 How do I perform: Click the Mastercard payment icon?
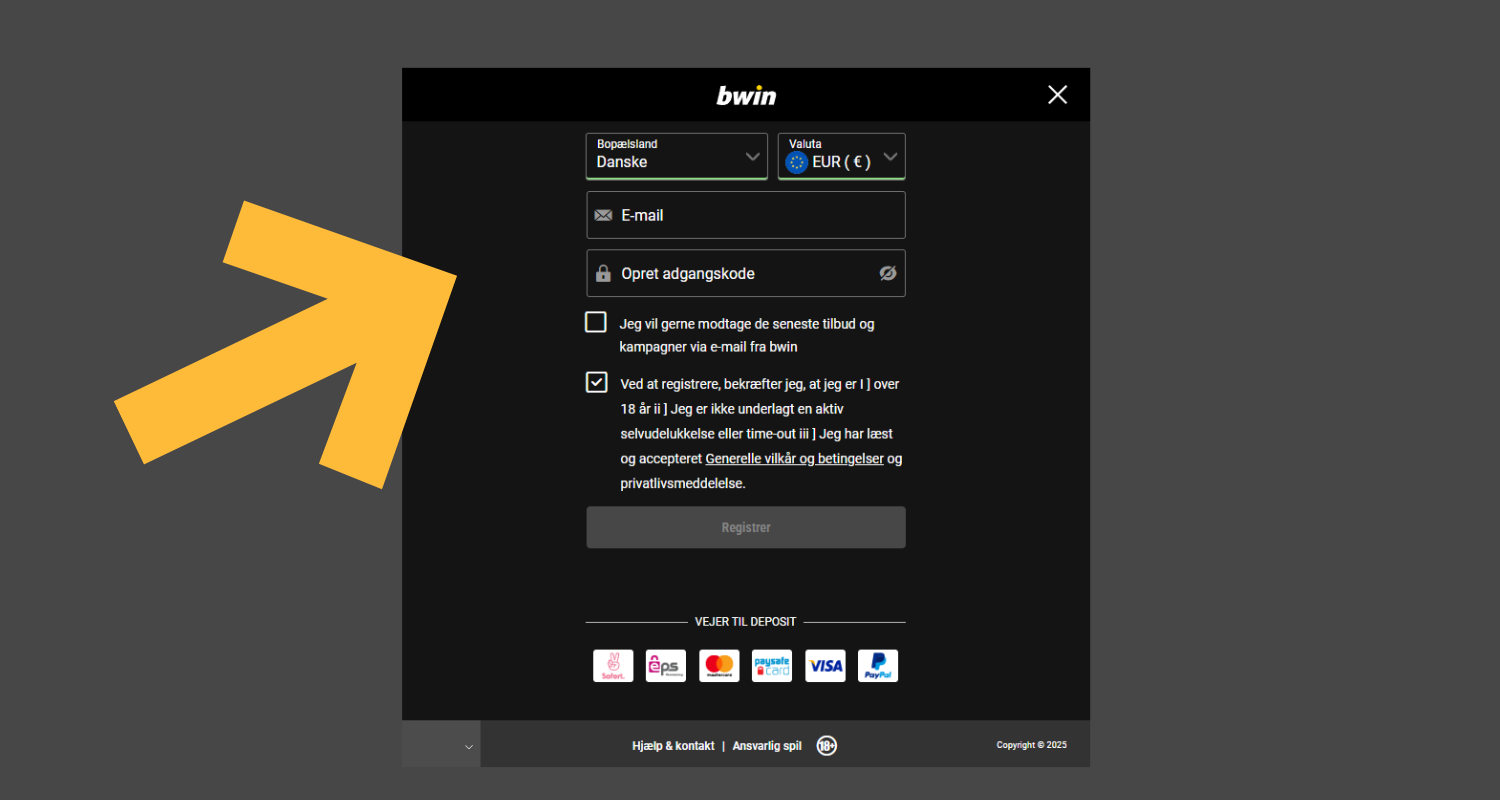(719, 666)
